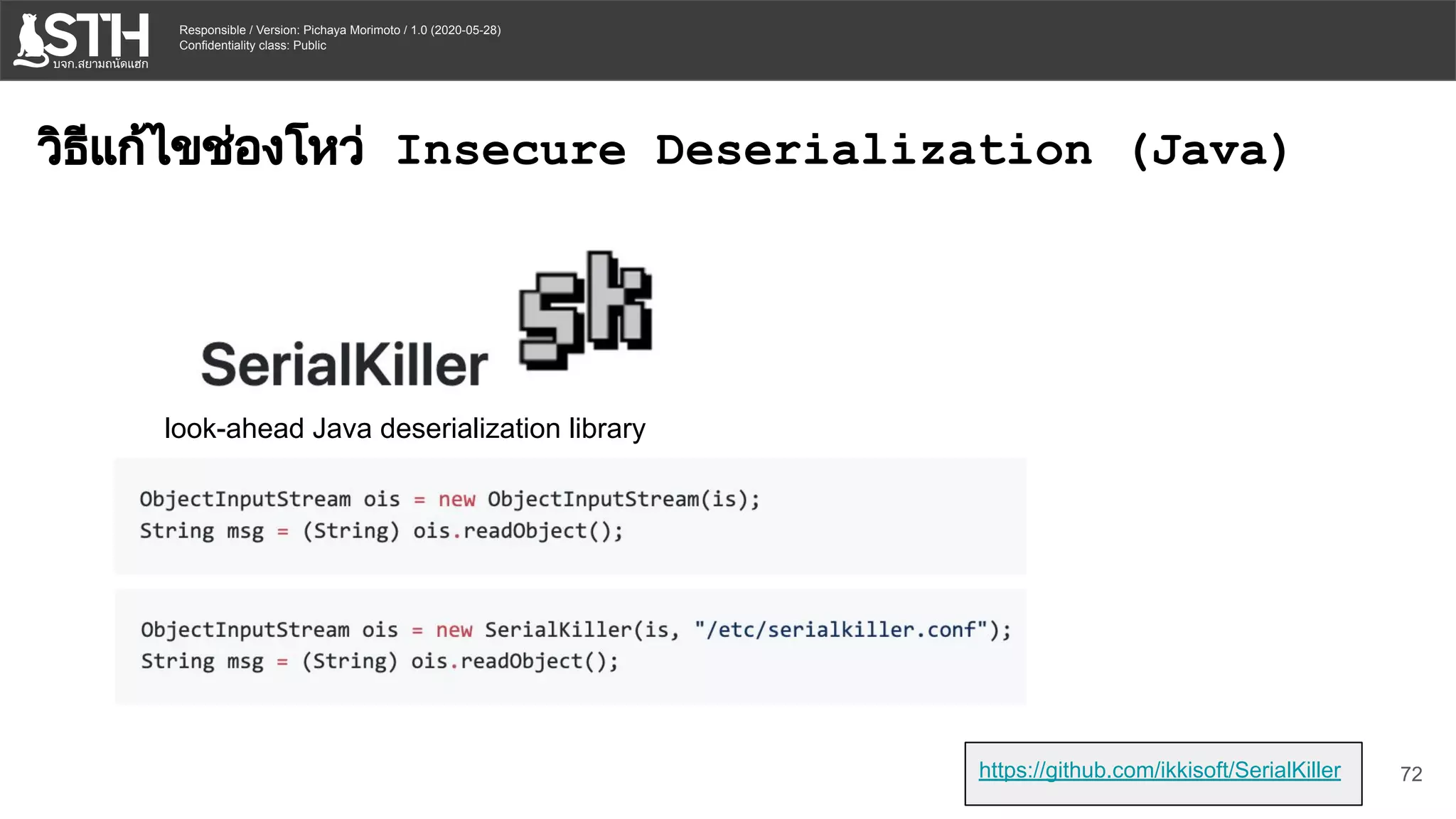Click 'Responsible / Version: Pichaya Morimoto' header text
This screenshot has width=1456, height=819.
tap(340, 30)
